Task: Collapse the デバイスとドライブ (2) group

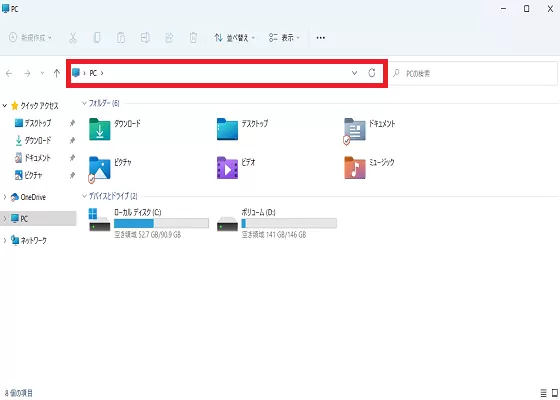Action: tap(84, 196)
